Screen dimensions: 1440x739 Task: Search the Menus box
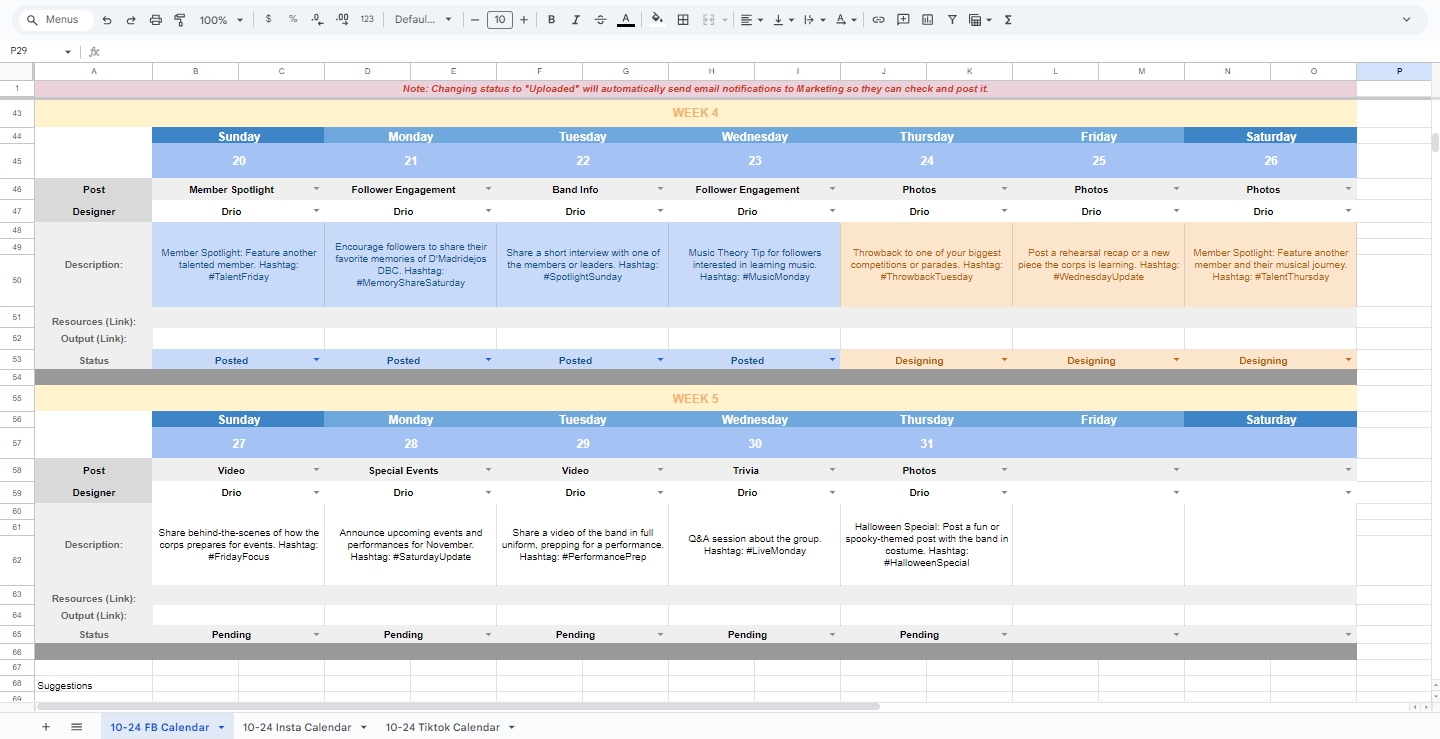(x=57, y=20)
